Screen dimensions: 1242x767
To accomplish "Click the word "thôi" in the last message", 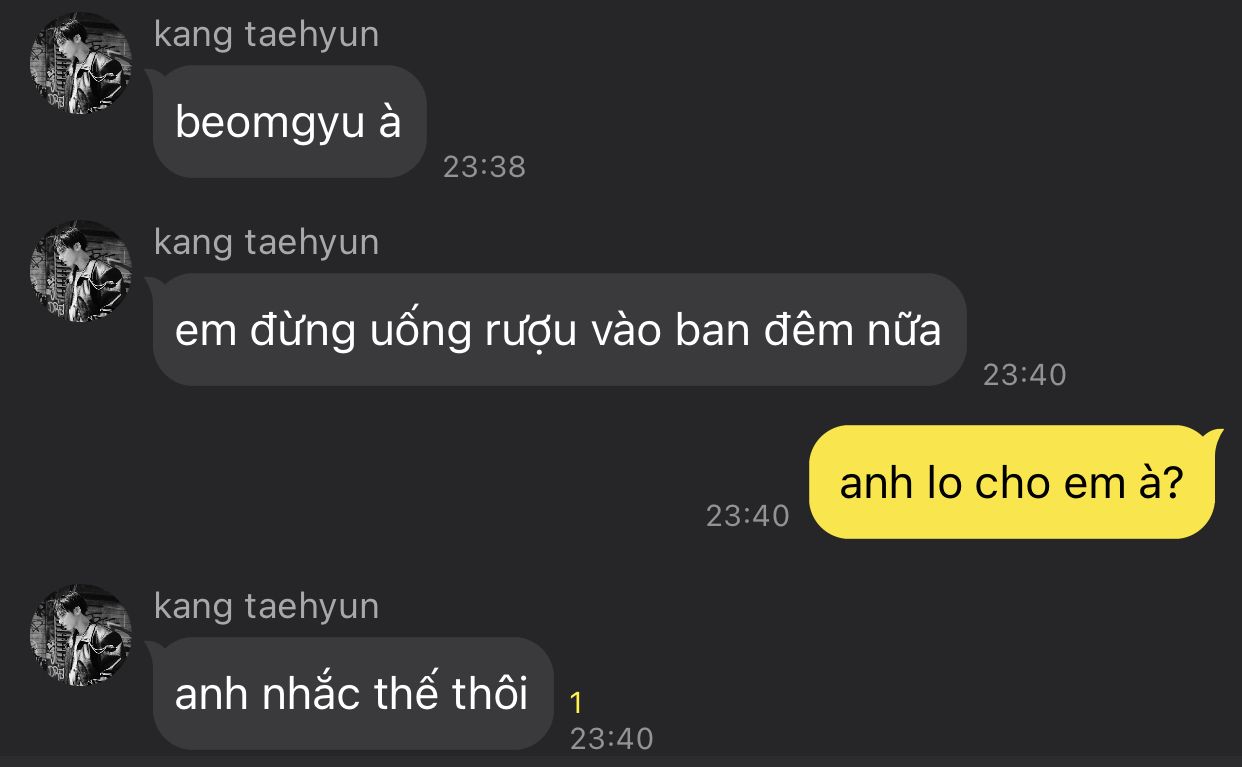I will click(490, 693).
